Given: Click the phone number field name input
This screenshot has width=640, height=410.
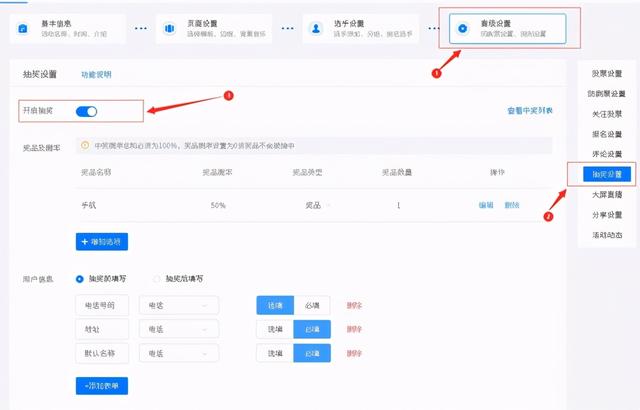Looking at the screenshot, I should [x=102, y=305].
